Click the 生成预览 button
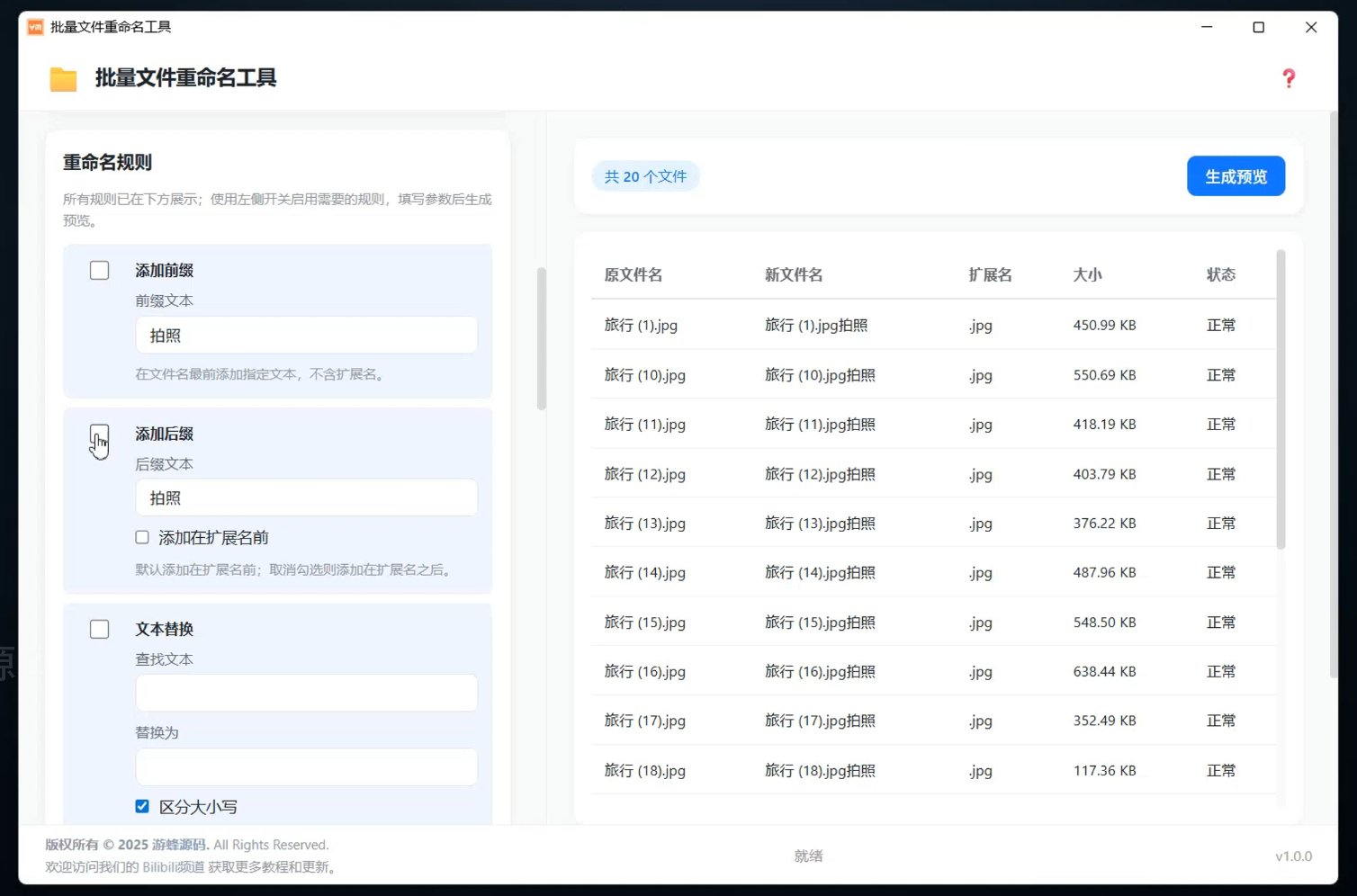The width and height of the screenshot is (1357, 896). coord(1236,176)
